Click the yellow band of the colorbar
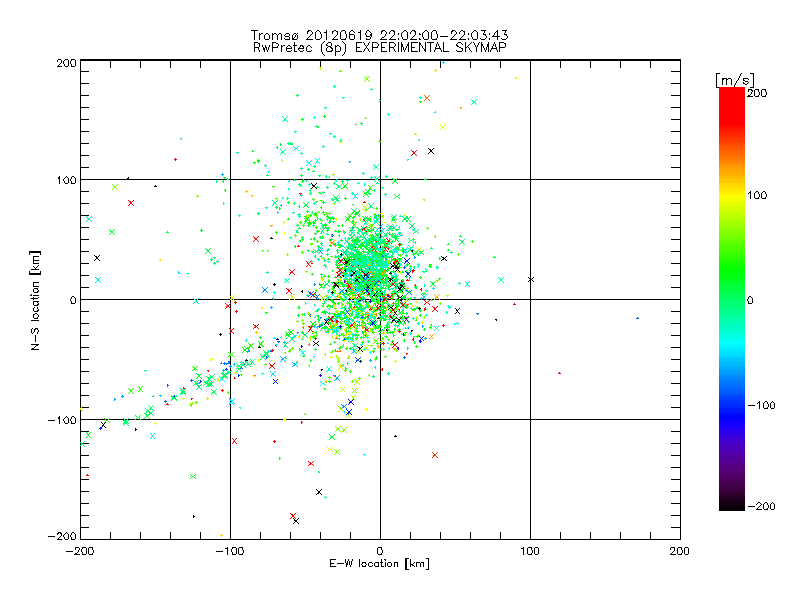Image resolution: width=800 pixels, height=600 pixels. 732,196
